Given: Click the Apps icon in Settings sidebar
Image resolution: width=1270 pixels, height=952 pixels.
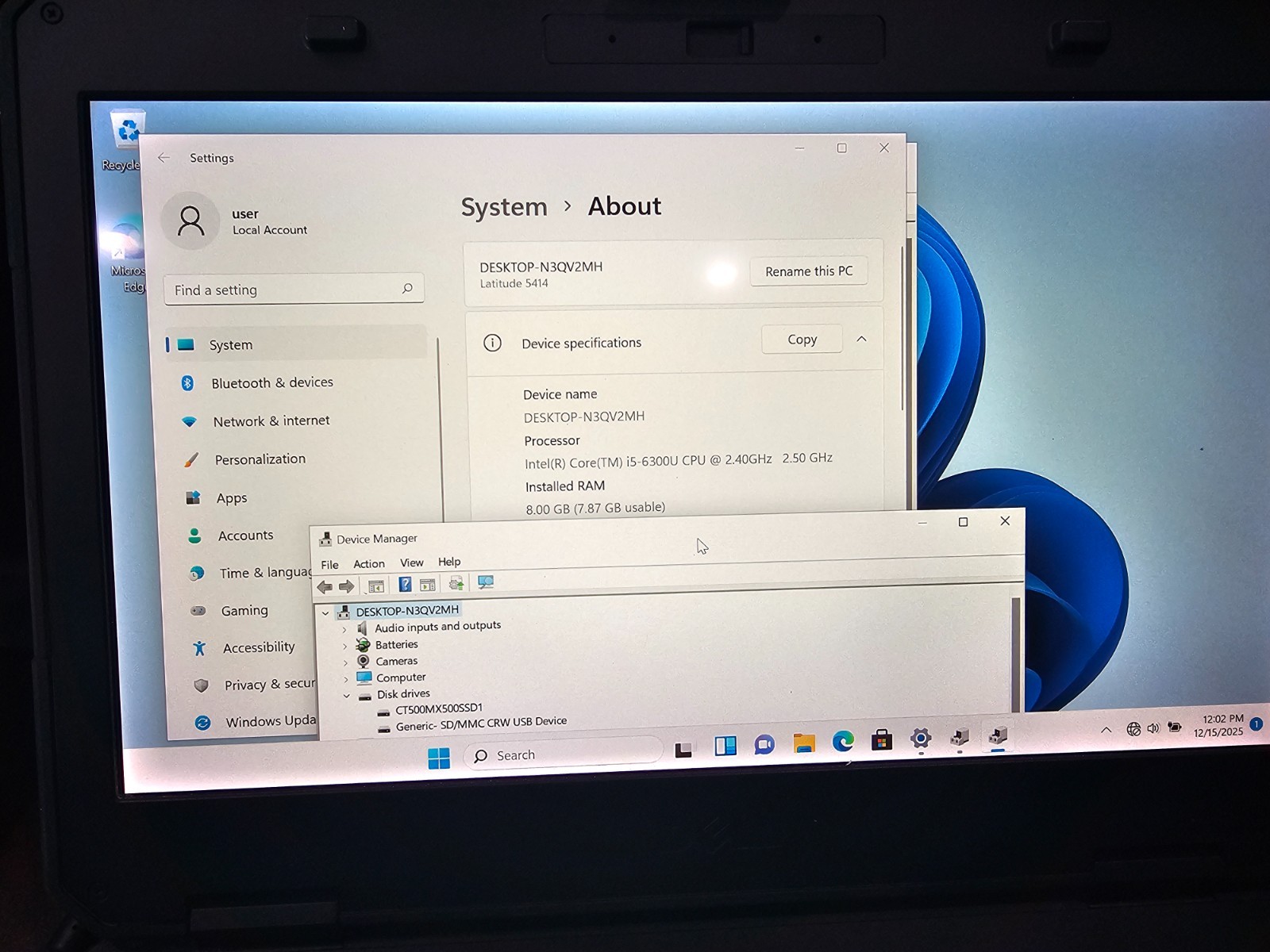Looking at the screenshot, I should 193,498.
